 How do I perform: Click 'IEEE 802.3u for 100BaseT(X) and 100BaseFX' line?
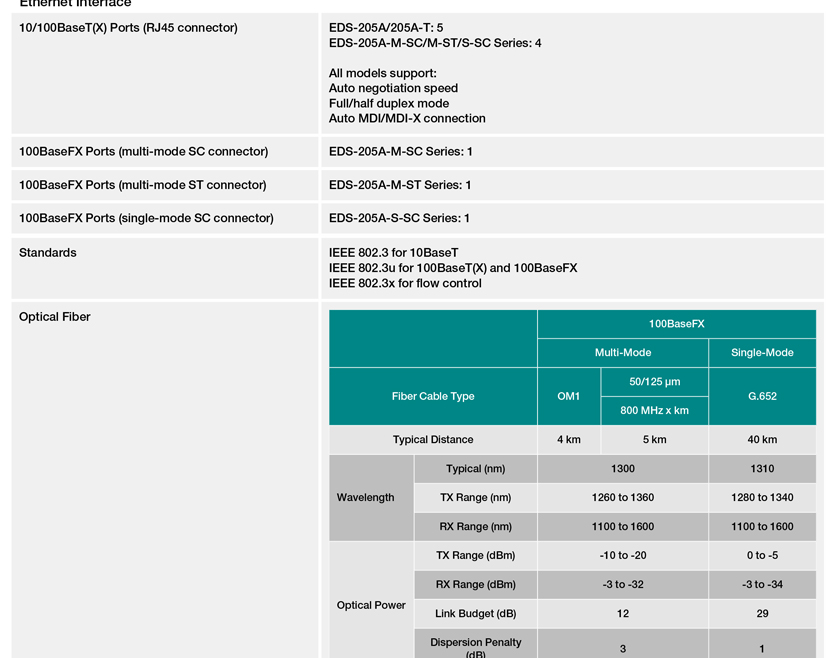tap(453, 268)
